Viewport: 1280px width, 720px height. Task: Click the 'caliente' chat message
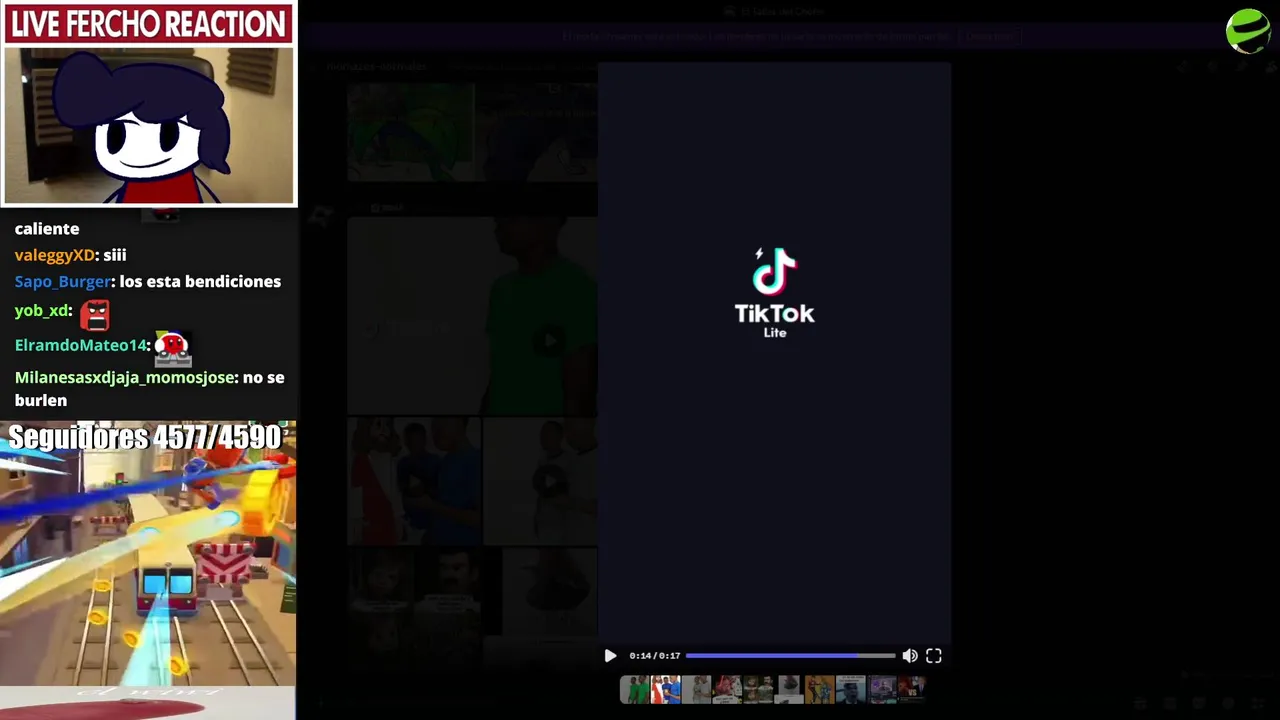coord(47,229)
